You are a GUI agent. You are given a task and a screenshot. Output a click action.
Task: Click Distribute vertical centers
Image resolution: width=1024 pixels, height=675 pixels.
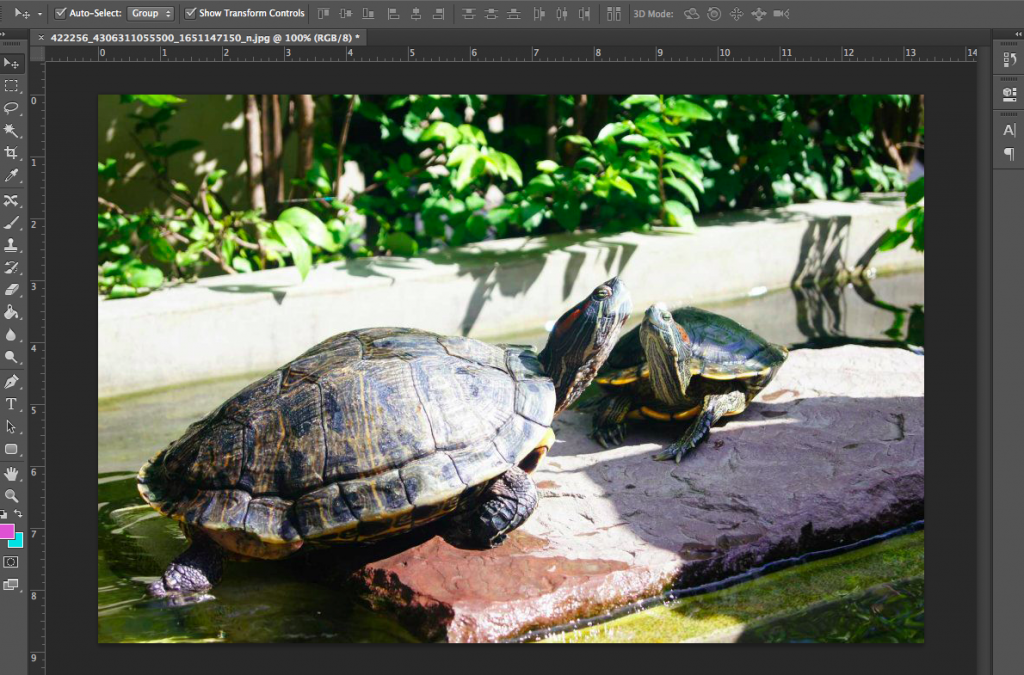tap(491, 14)
